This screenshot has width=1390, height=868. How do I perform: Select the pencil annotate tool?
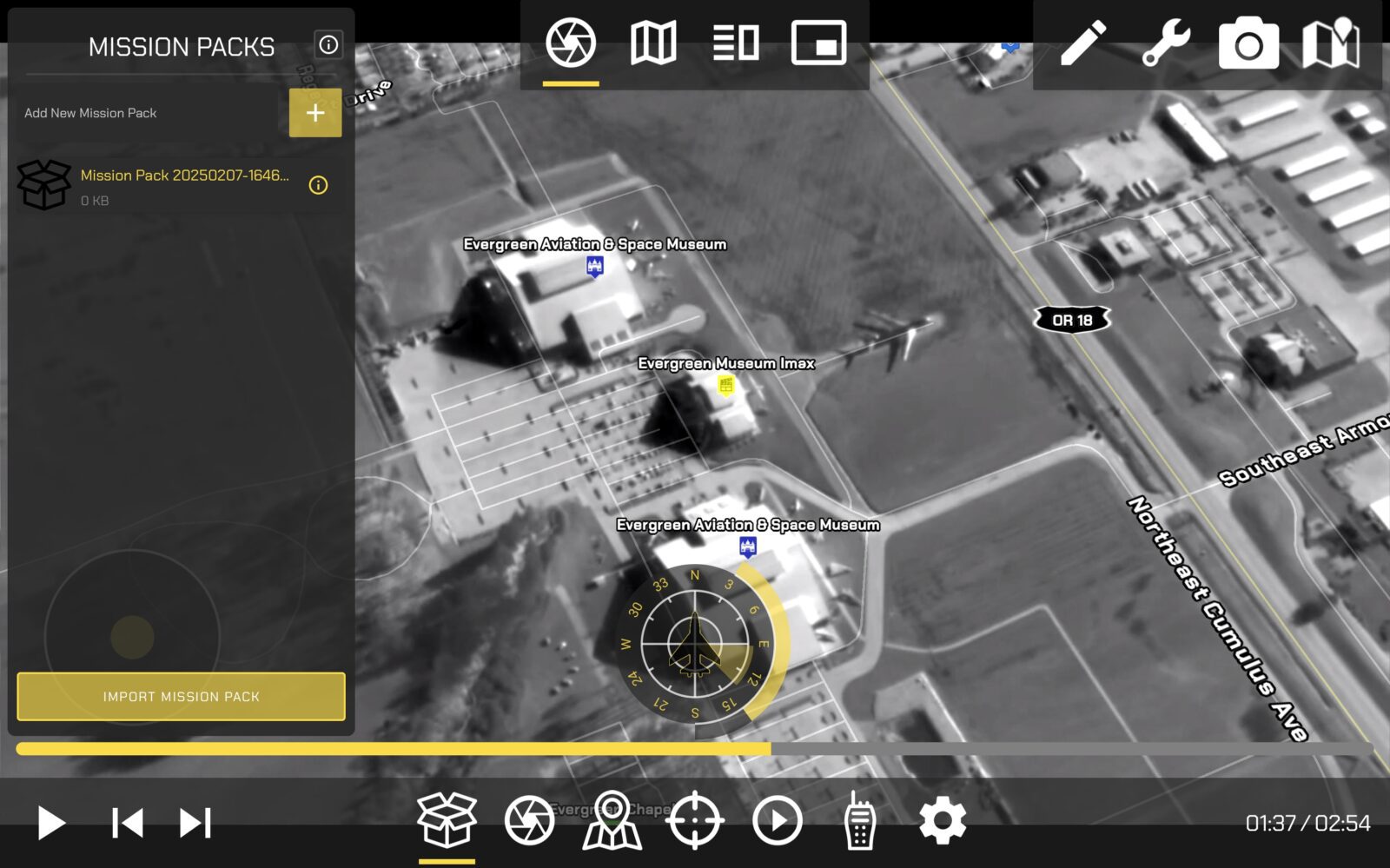tap(1083, 43)
